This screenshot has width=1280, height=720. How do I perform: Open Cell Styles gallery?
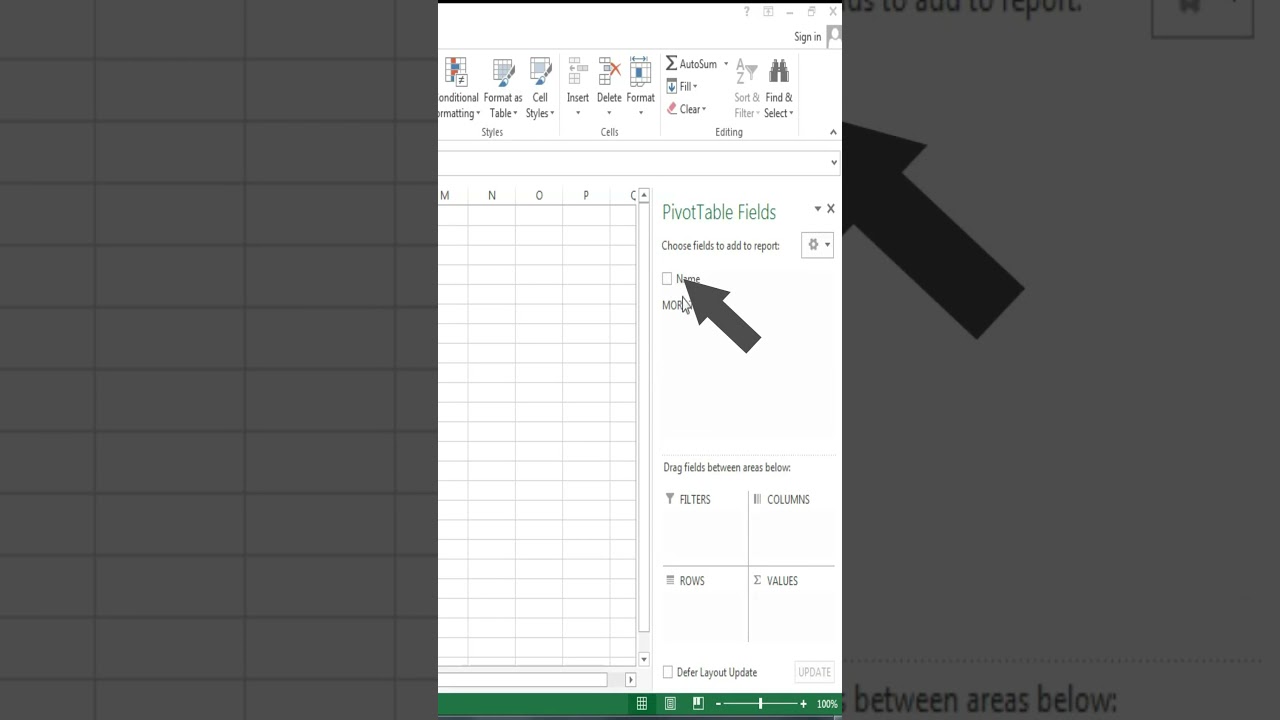(540, 88)
